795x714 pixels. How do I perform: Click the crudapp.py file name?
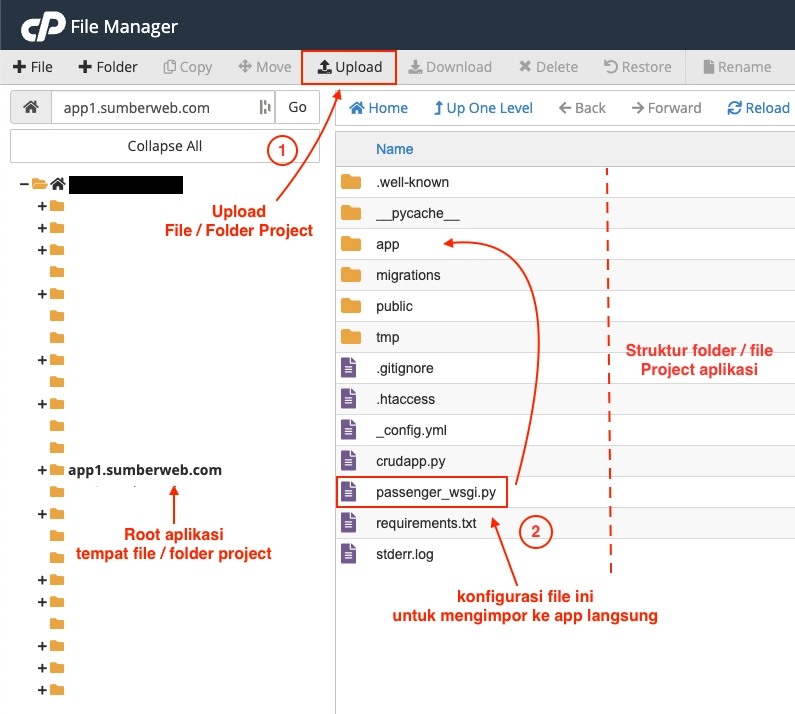click(411, 461)
